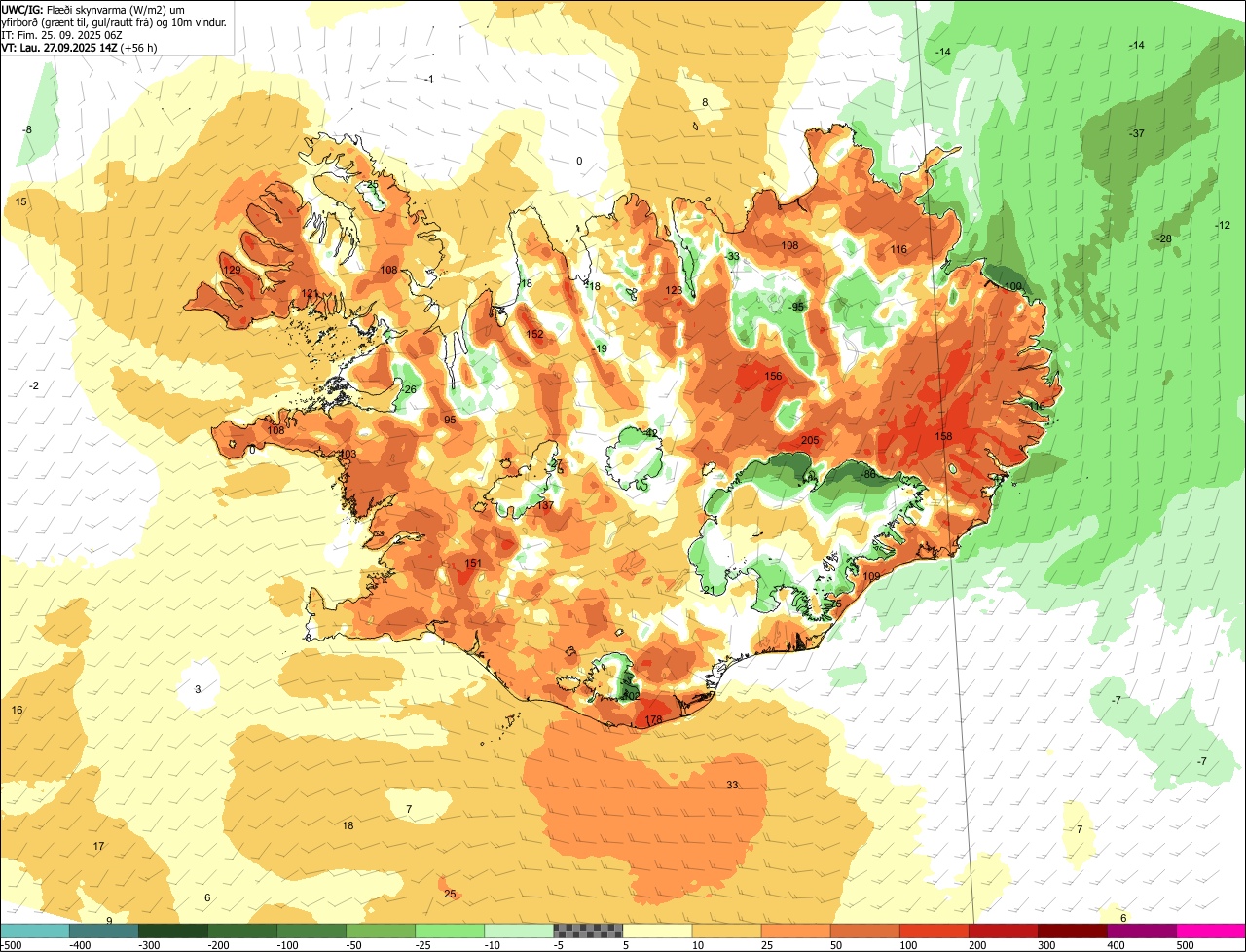Click the ocean value '3' southwest of Iceland

pyautogui.click(x=198, y=689)
